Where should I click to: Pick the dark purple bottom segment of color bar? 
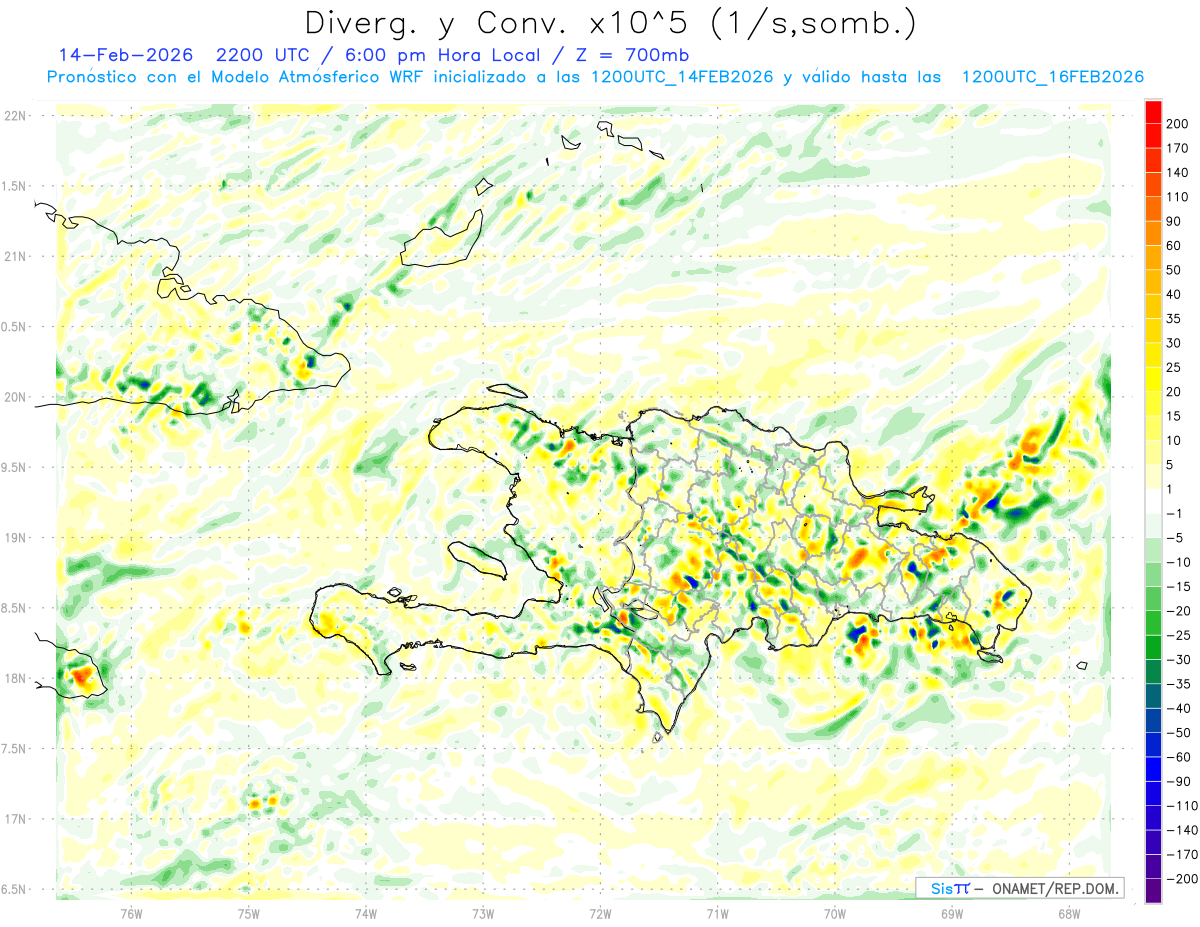tap(1153, 890)
